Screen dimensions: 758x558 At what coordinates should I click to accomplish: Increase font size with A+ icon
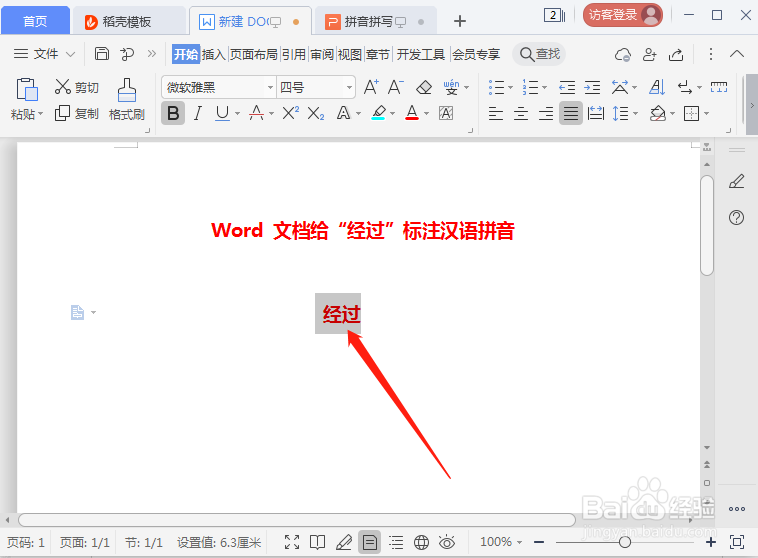371,87
